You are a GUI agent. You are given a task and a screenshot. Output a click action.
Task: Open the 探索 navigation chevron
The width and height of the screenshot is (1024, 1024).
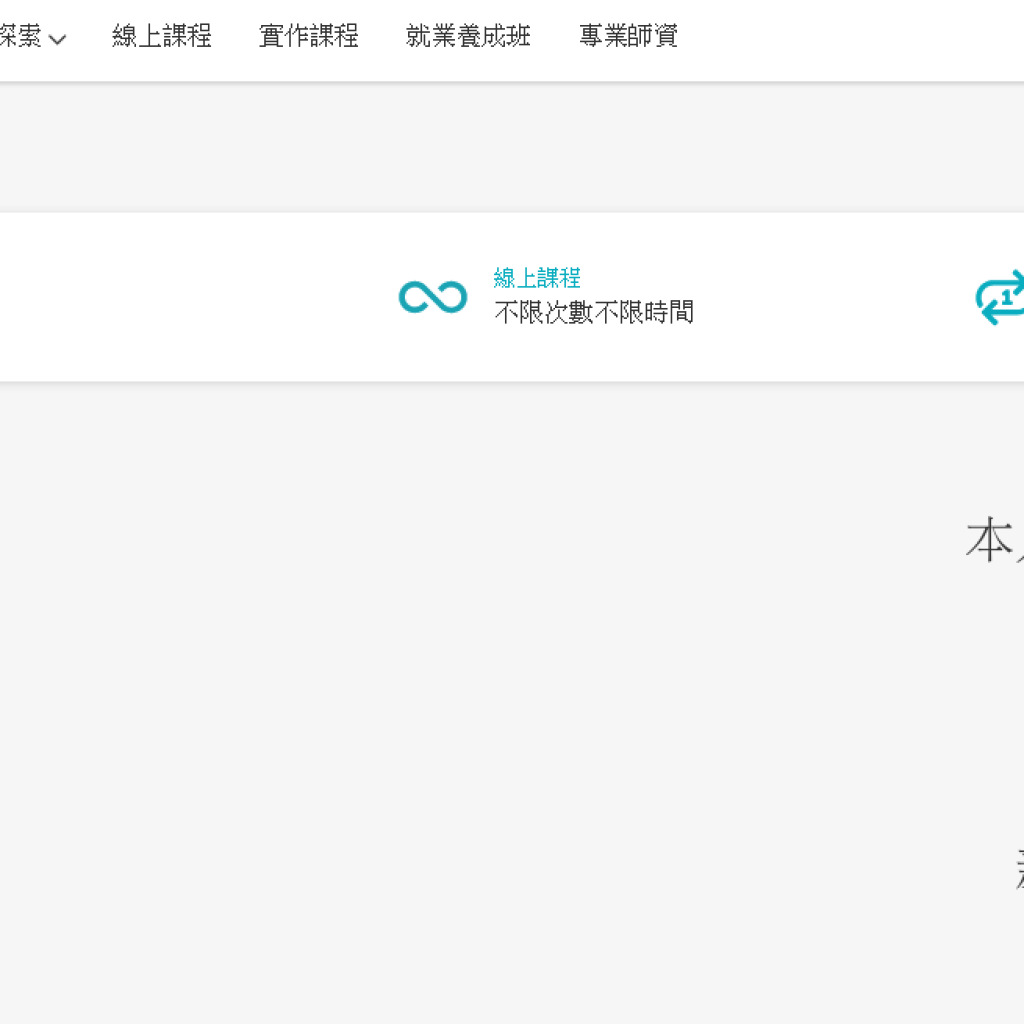[57, 38]
